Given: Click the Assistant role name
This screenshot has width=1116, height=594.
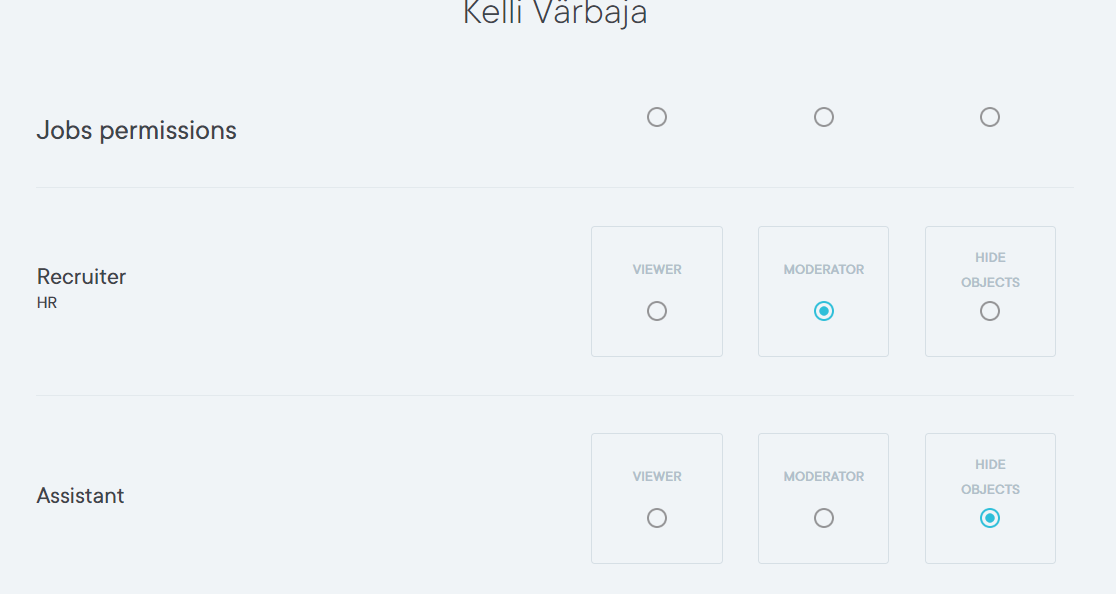Looking at the screenshot, I should coord(80,496).
